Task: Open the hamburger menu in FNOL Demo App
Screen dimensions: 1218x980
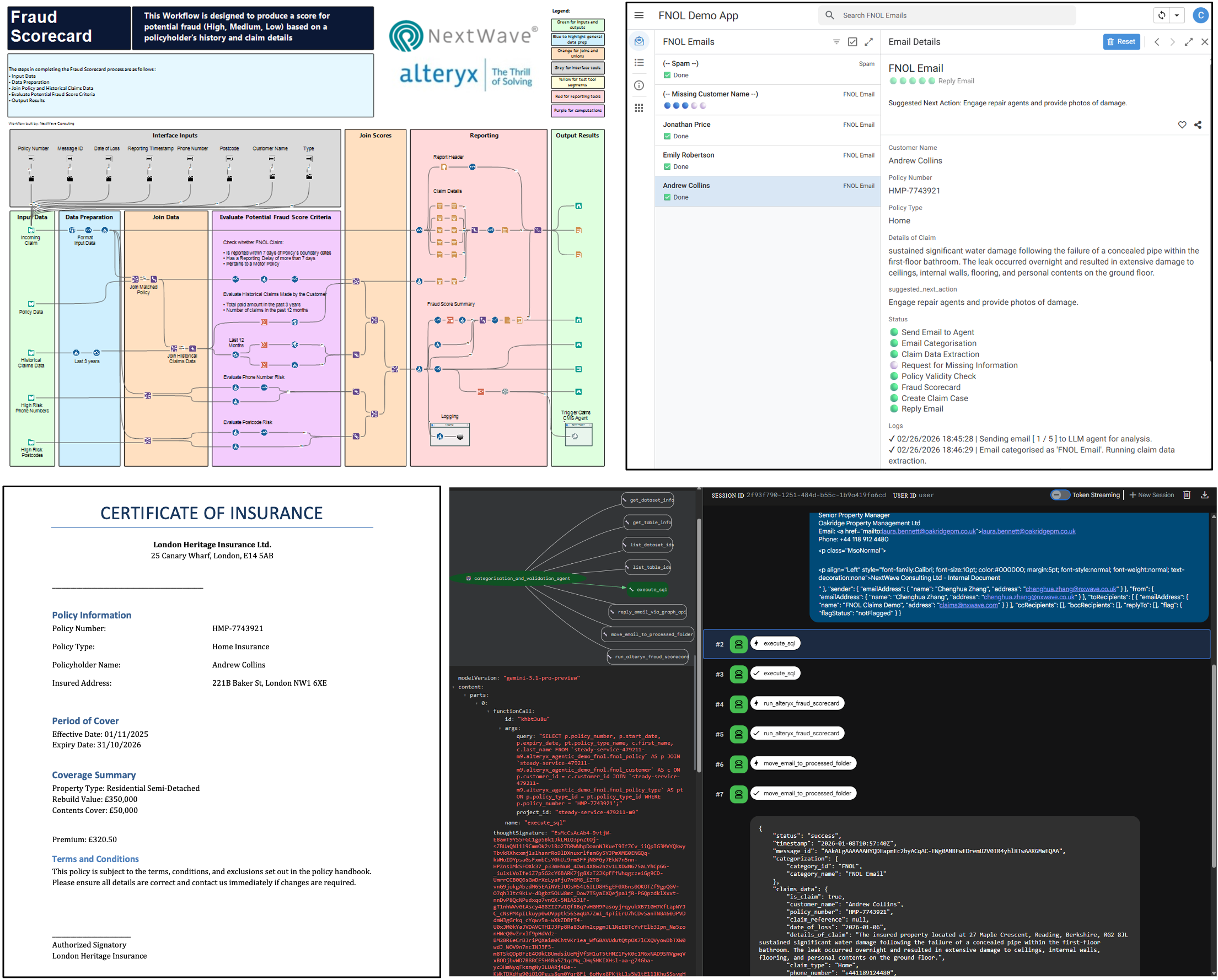Action: point(639,16)
